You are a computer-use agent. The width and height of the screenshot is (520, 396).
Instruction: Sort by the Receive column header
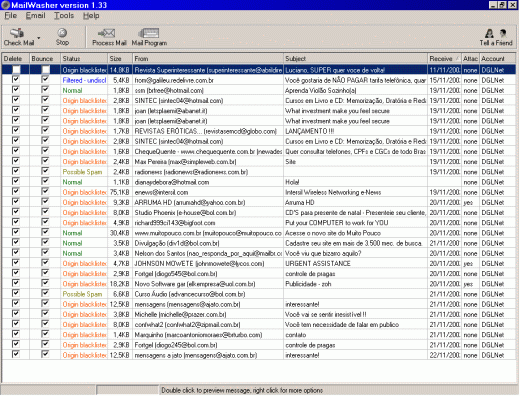point(444,59)
